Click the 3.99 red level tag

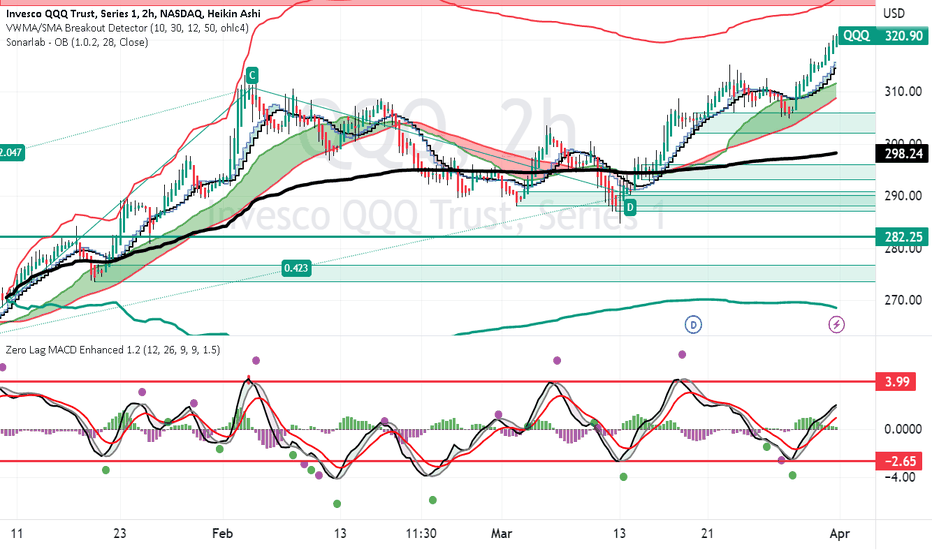coord(896,381)
